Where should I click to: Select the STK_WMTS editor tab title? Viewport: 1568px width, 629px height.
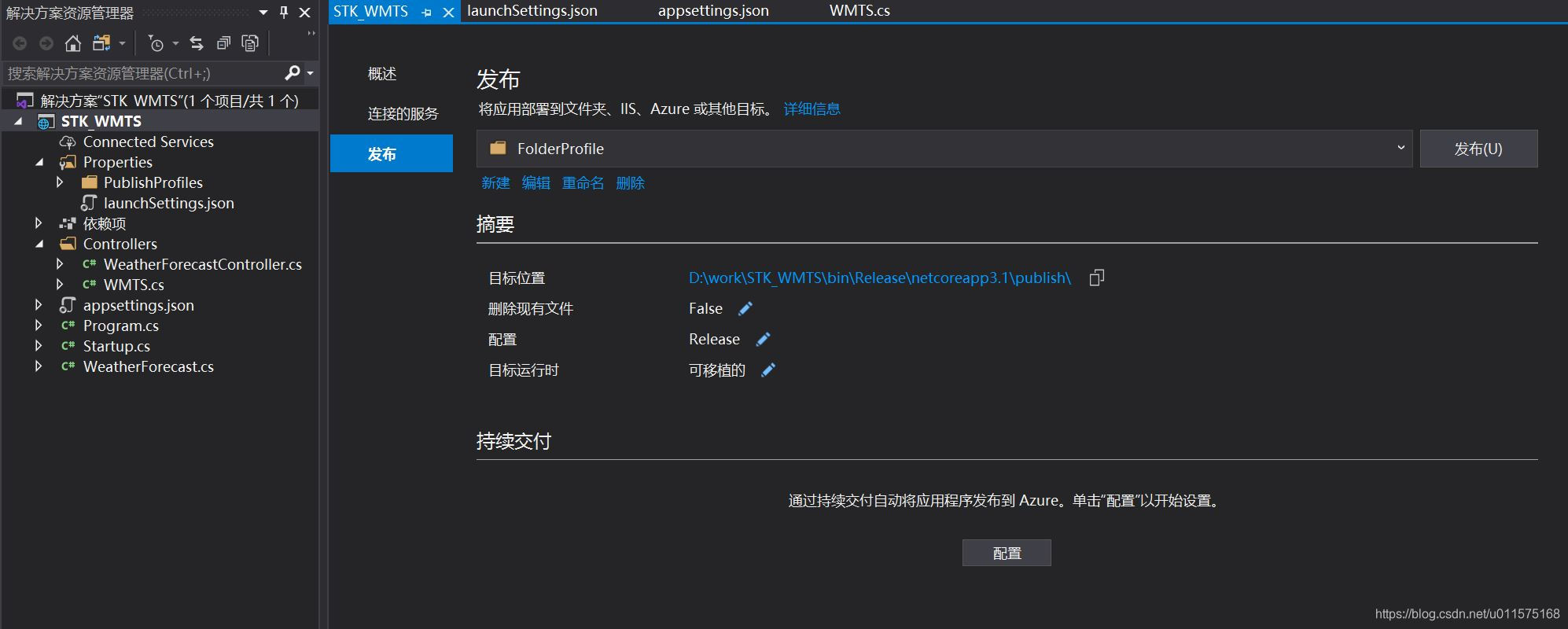tap(370, 12)
